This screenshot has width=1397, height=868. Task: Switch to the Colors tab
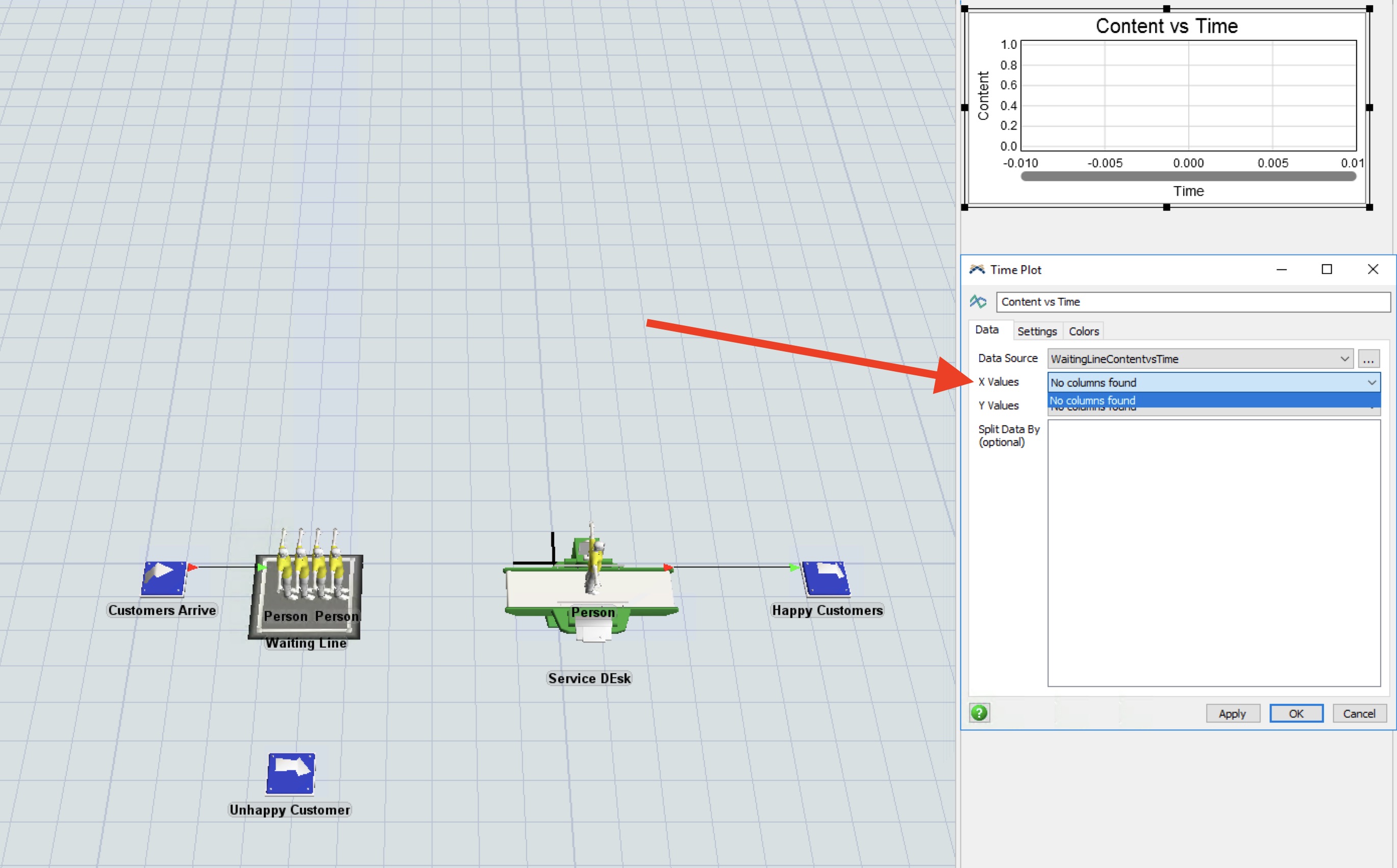click(1084, 331)
